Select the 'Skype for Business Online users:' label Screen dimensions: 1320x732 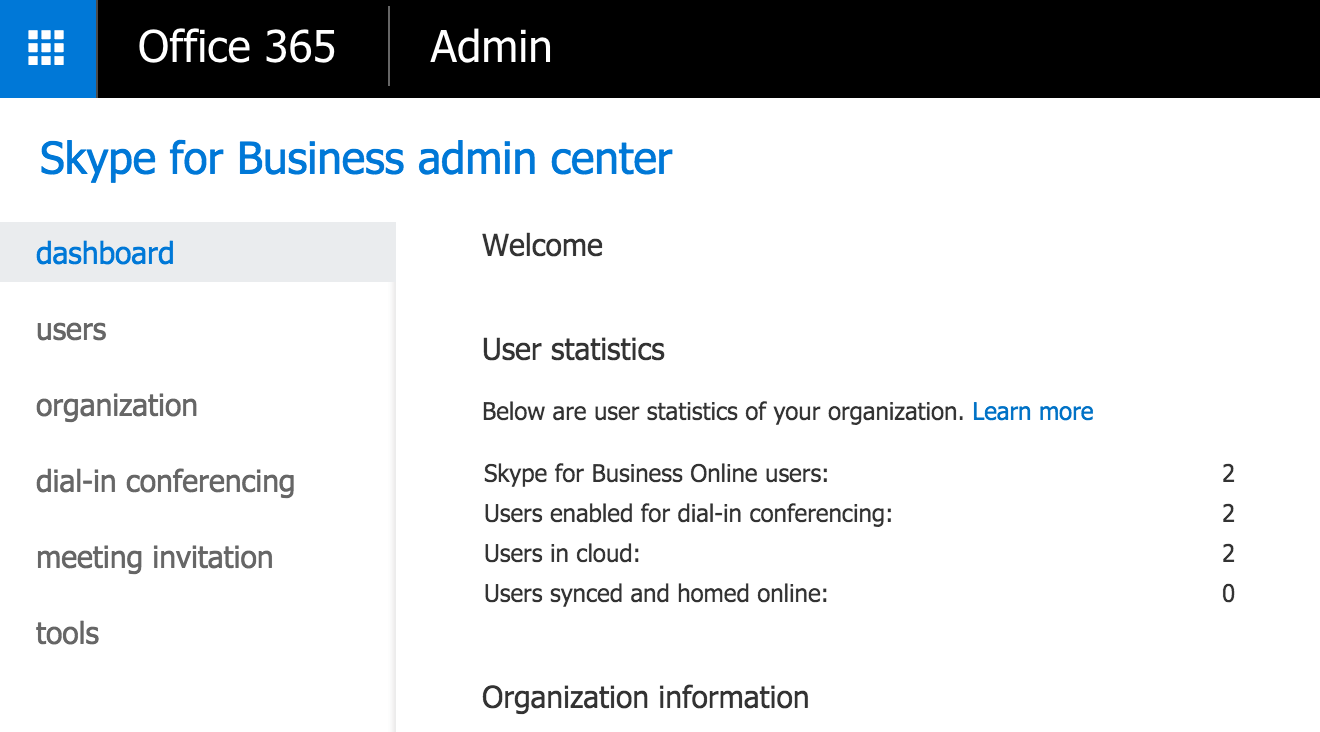point(657,474)
